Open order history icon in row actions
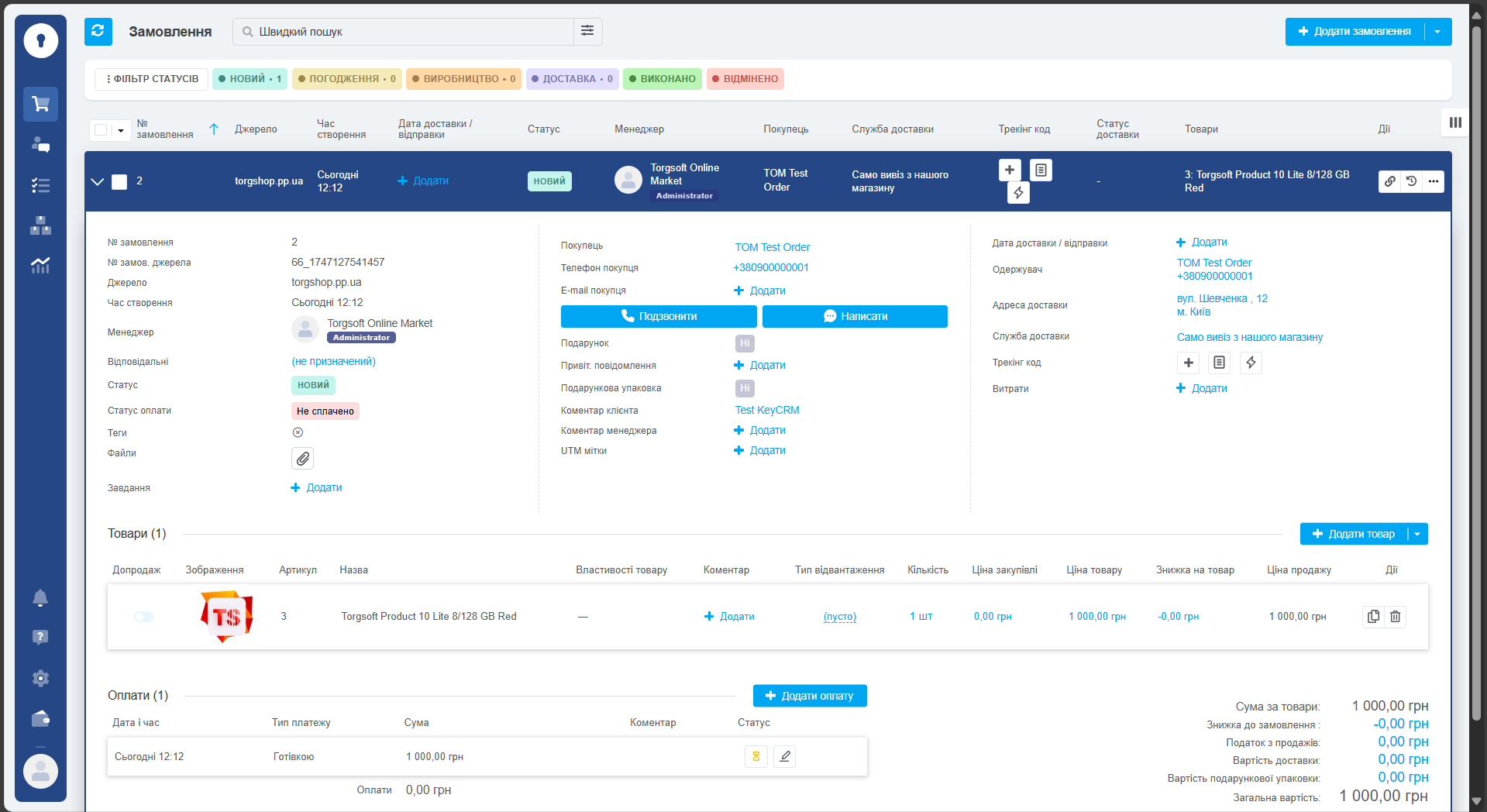Viewport: 1487px width, 812px height. click(x=1412, y=181)
